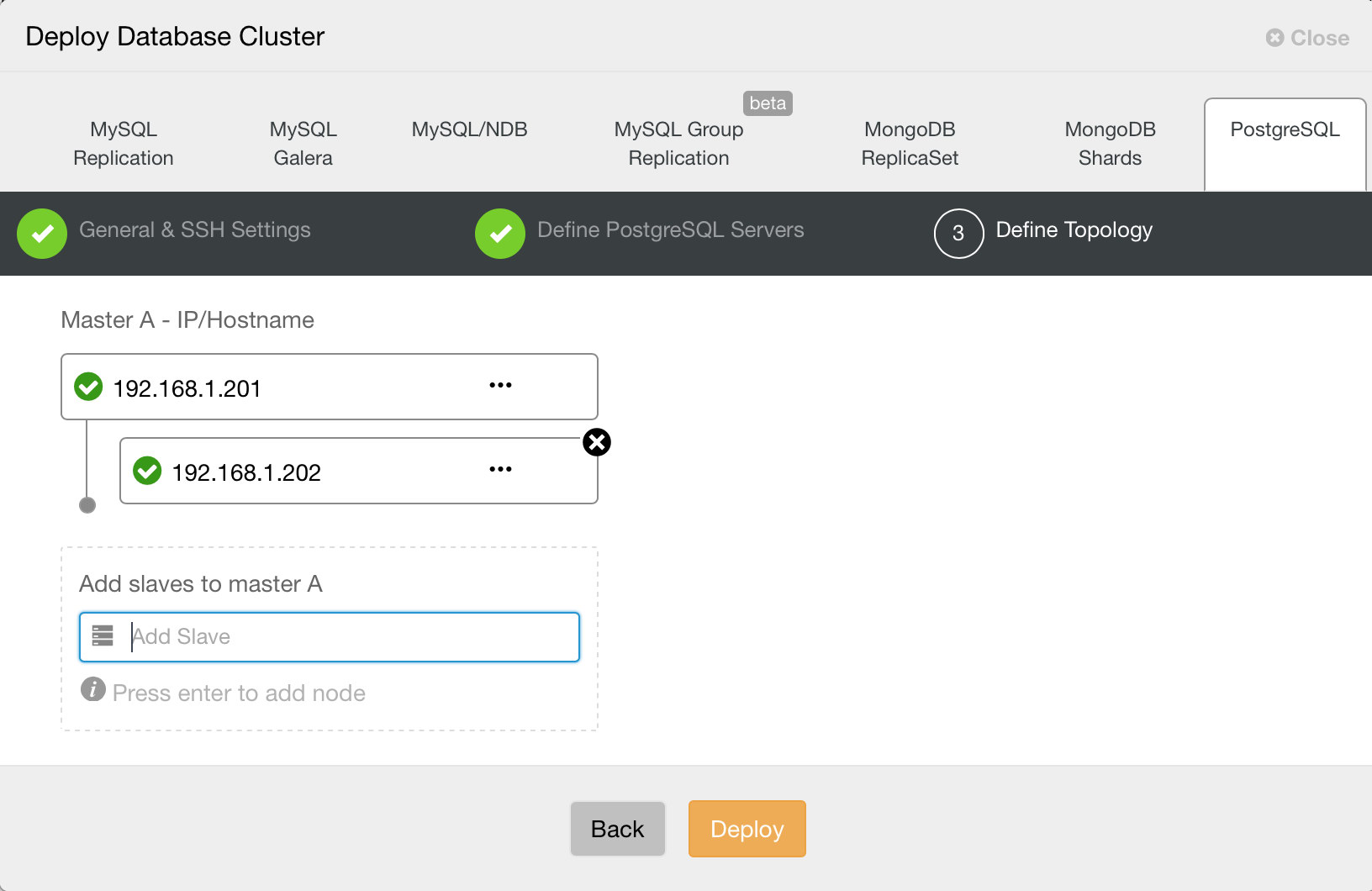Image resolution: width=1372 pixels, height=891 pixels.
Task: Click the Define PostgreSQL Servers checkmark icon
Action: (500, 234)
